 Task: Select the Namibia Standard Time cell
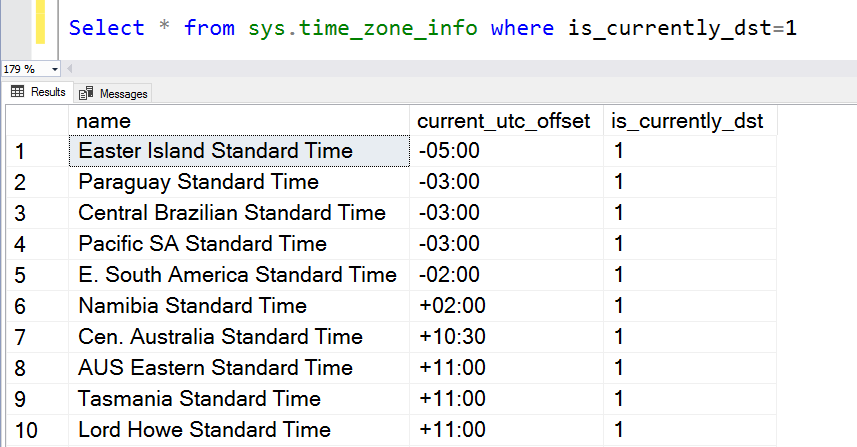239,306
